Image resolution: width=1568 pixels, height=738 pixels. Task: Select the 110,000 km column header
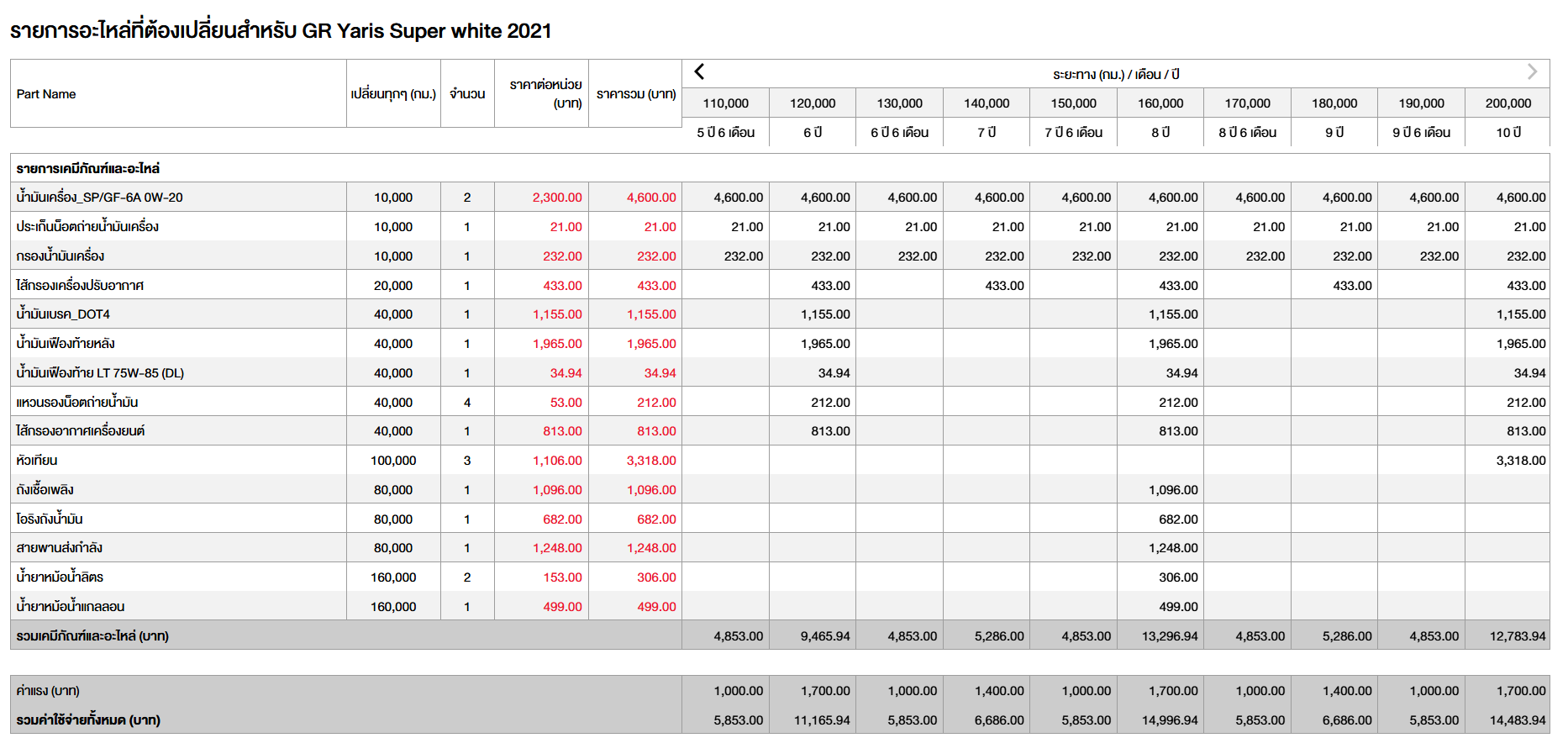pos(725,103)
